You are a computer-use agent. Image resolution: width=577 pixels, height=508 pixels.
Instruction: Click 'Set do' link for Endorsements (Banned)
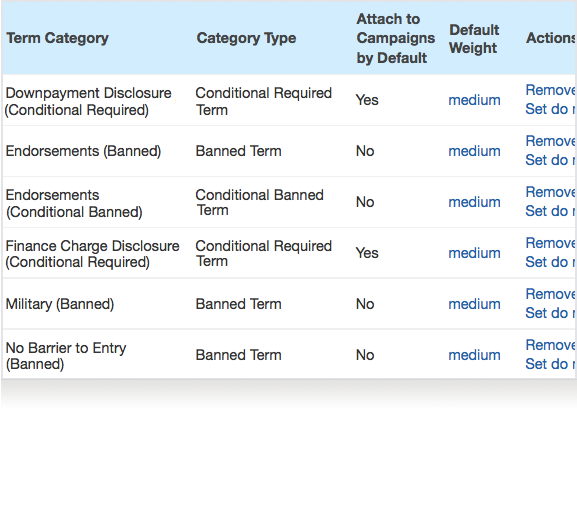click(551, 160)
